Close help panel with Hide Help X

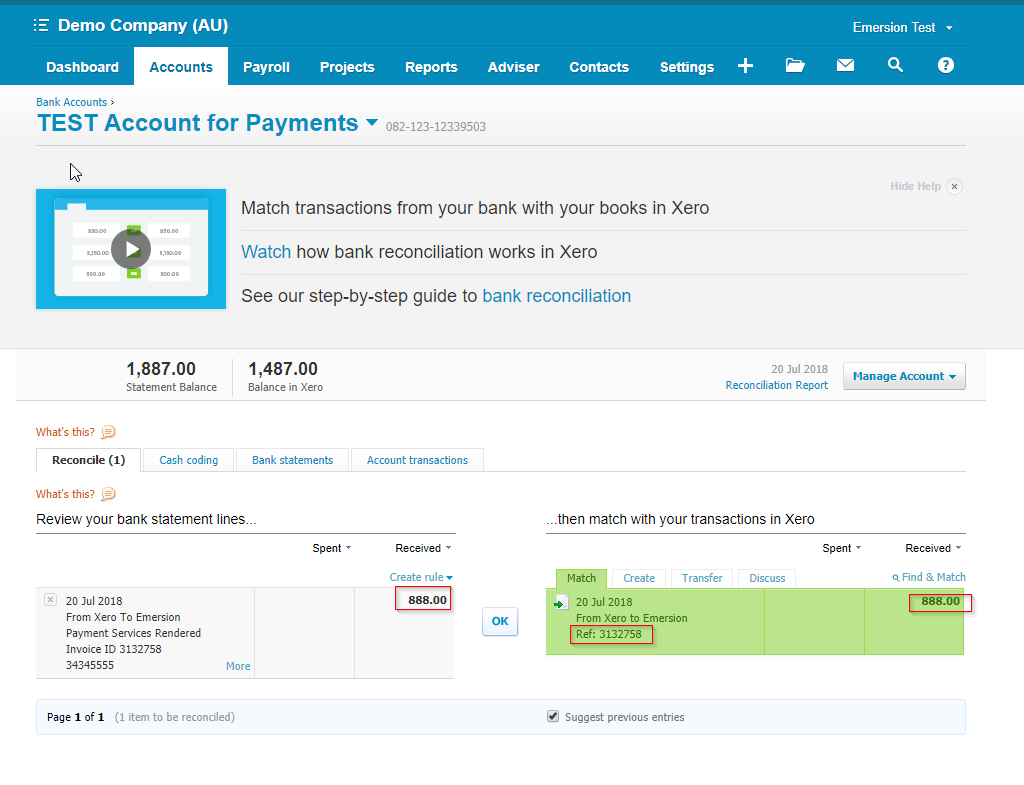pos(954,186)
